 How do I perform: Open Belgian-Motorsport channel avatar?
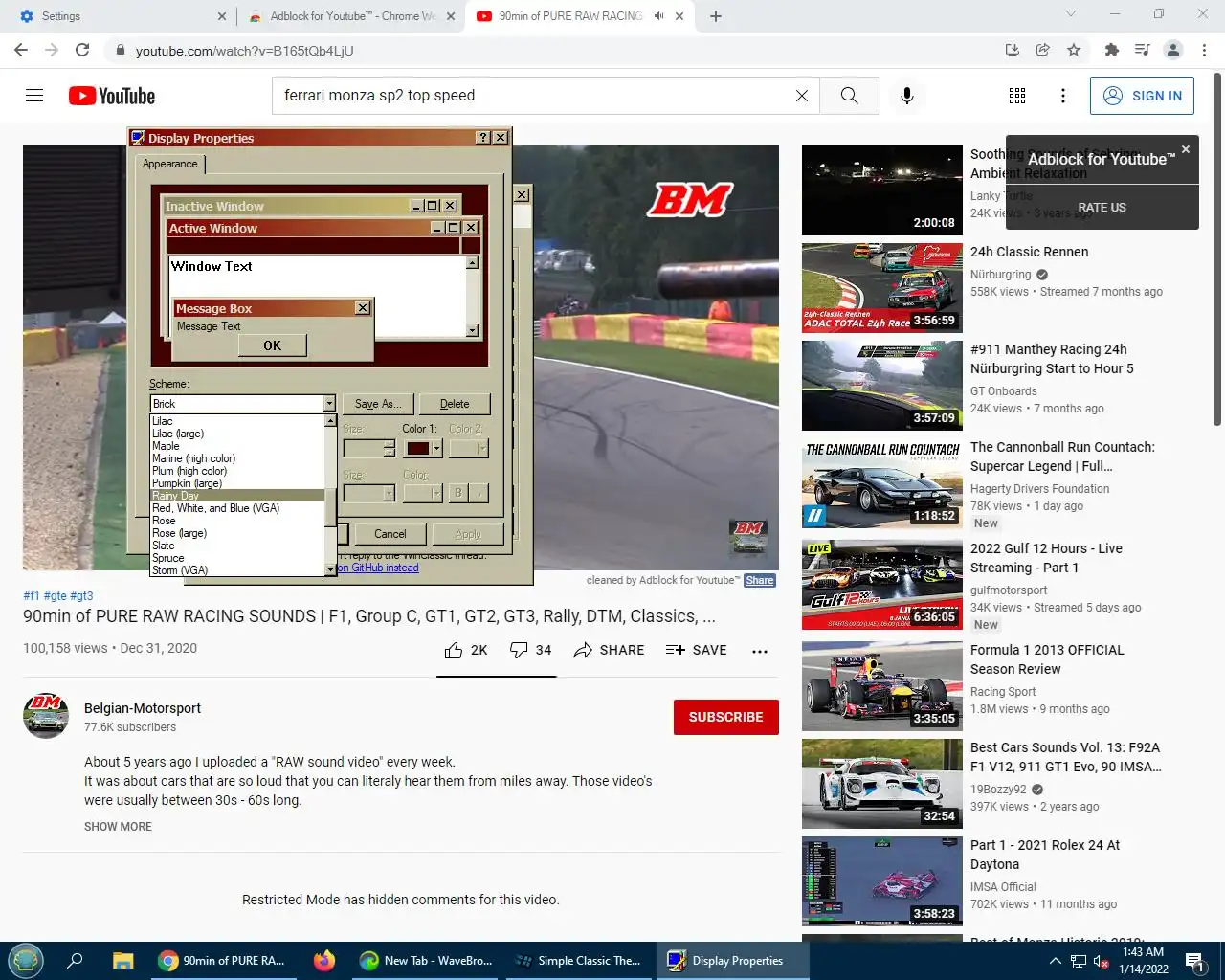[46, 716]
